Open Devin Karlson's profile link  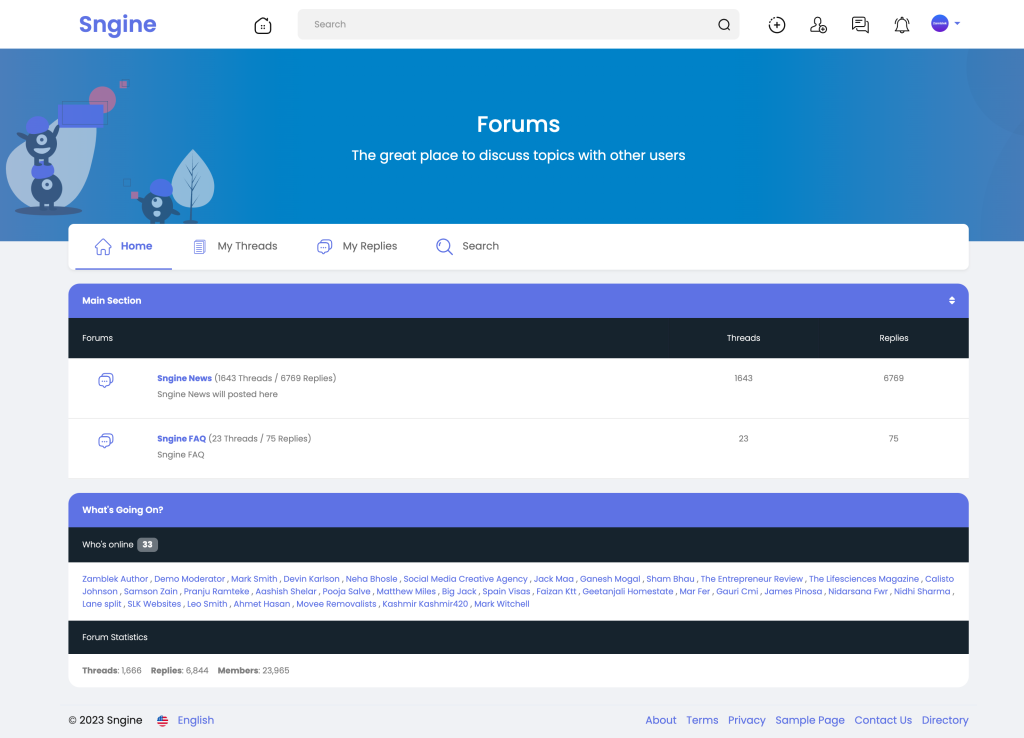pos(312,579)
